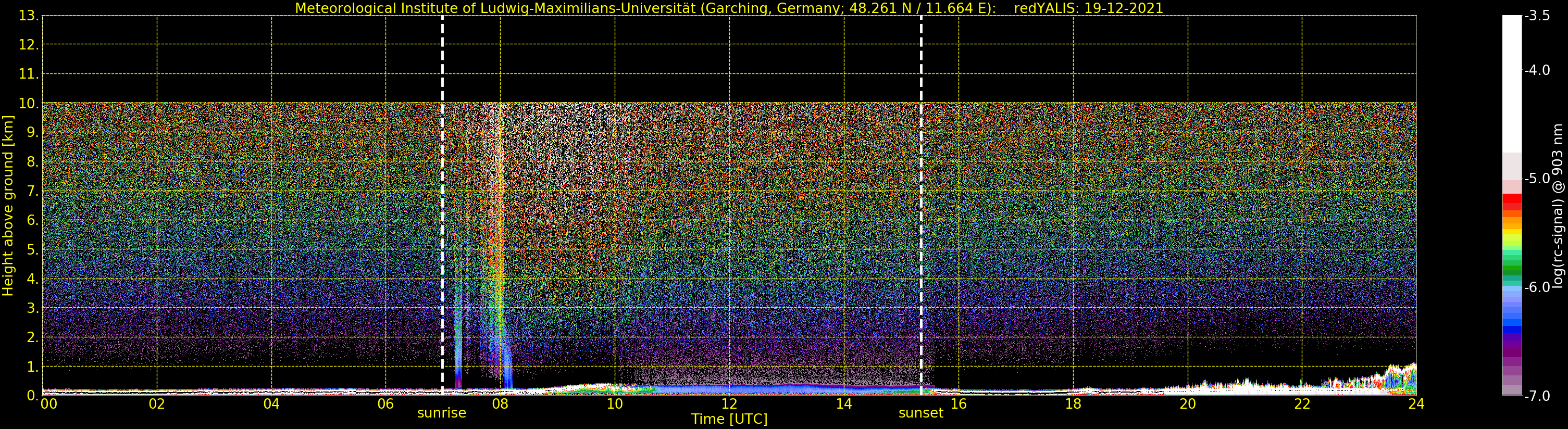Click the "log(rc-signal) @ 903 nm" colorbar label
Image resolution: width=1568 pixels, height=429 pixels.
coord(1557,206)
